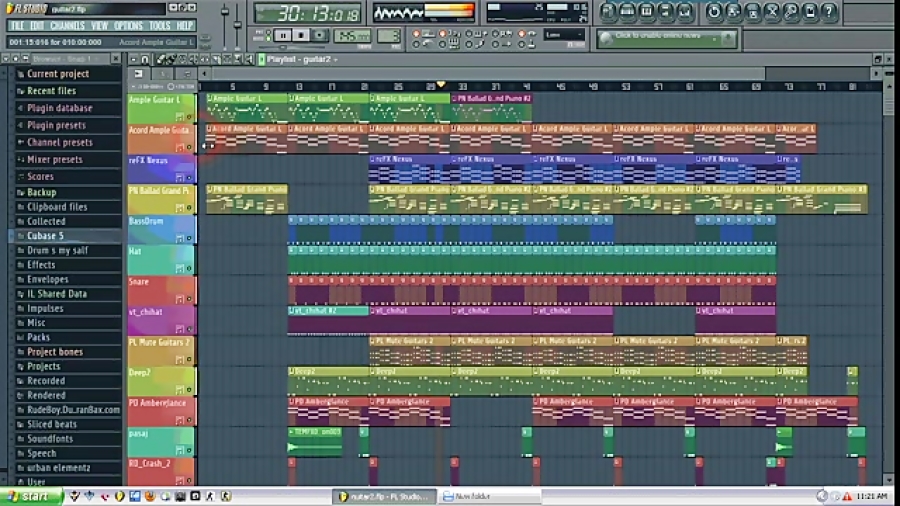Click the Windows Start button

point(30,496)
